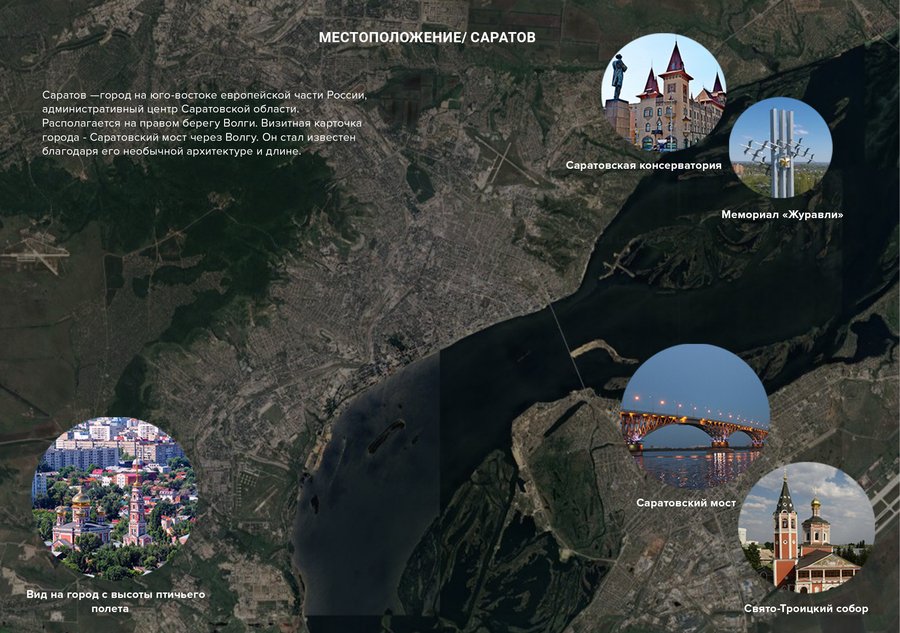Screen dimensions: 900x633
Task: Select the bird's-eye city view photo
Action: click(x=115, y=498)
